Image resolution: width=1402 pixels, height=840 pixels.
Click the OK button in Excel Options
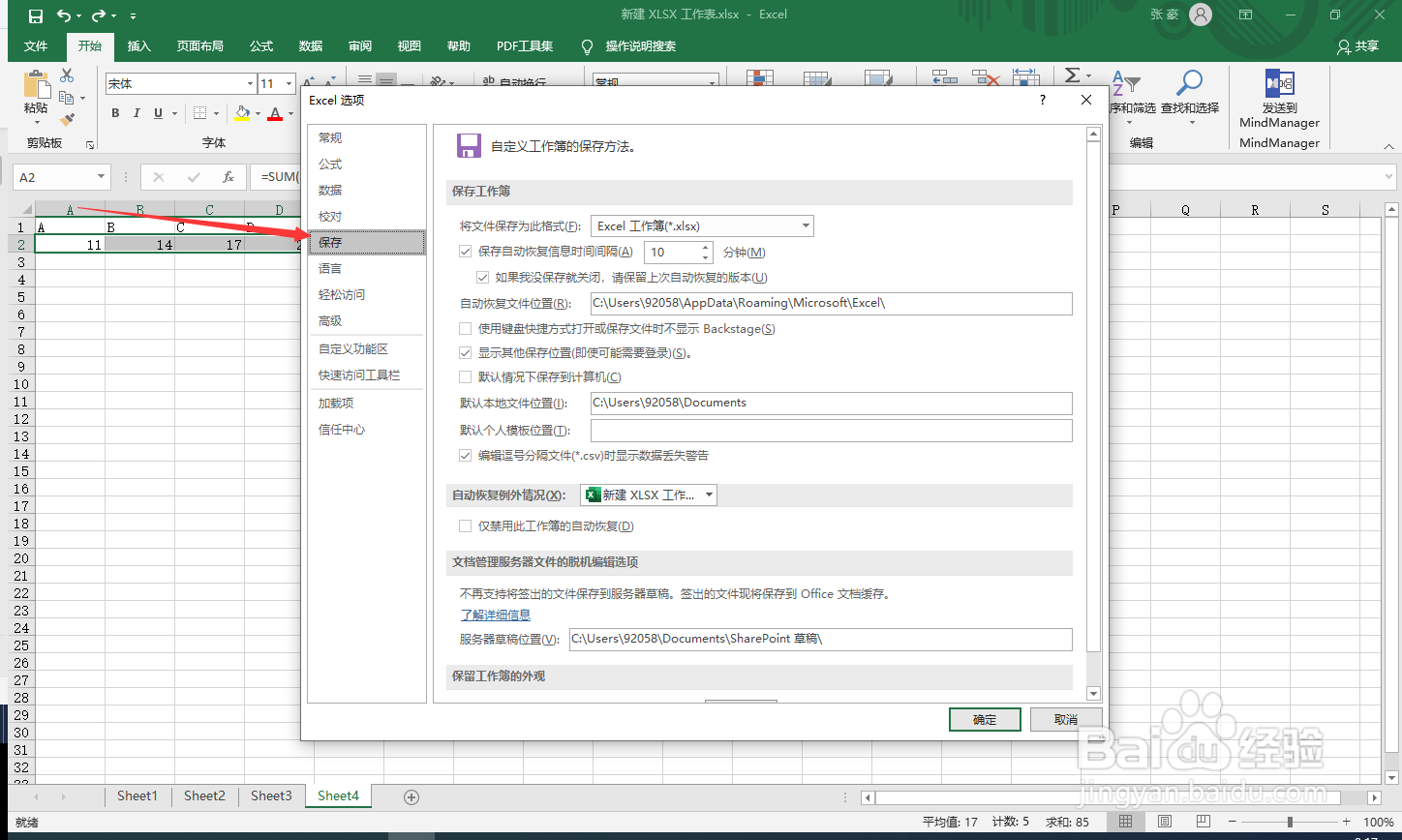point(985,719)
